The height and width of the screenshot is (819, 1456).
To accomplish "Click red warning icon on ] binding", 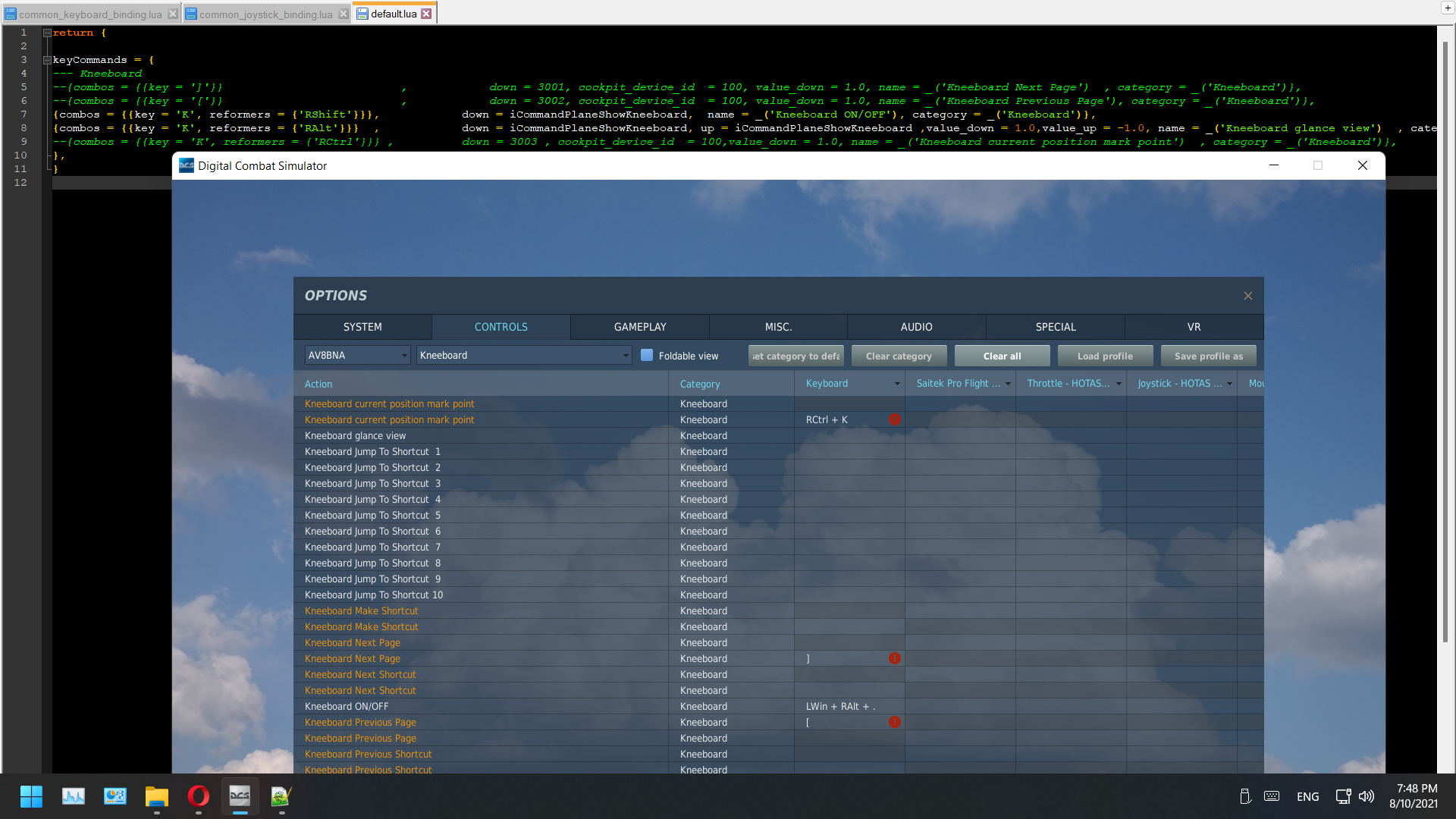I will [895, 658].
